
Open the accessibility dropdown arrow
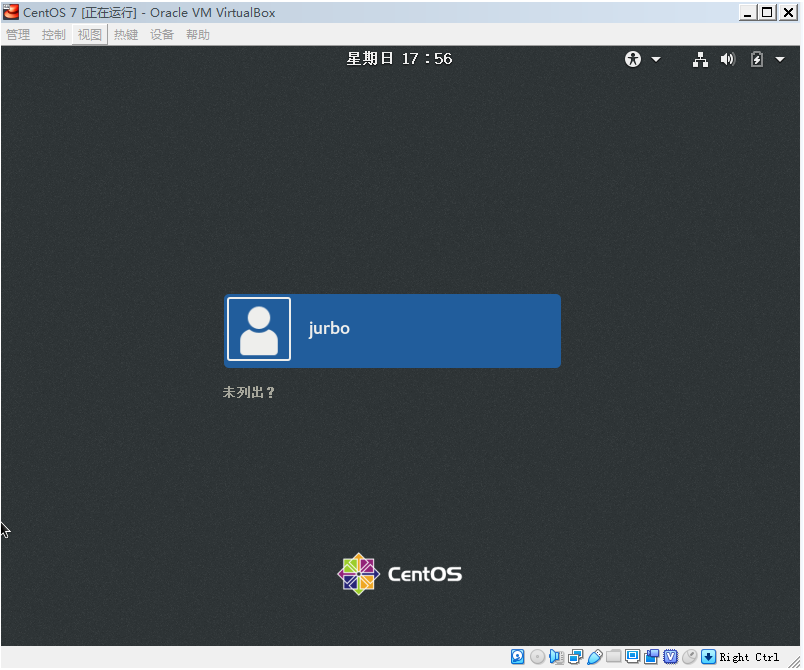click(x=657, y=59)
